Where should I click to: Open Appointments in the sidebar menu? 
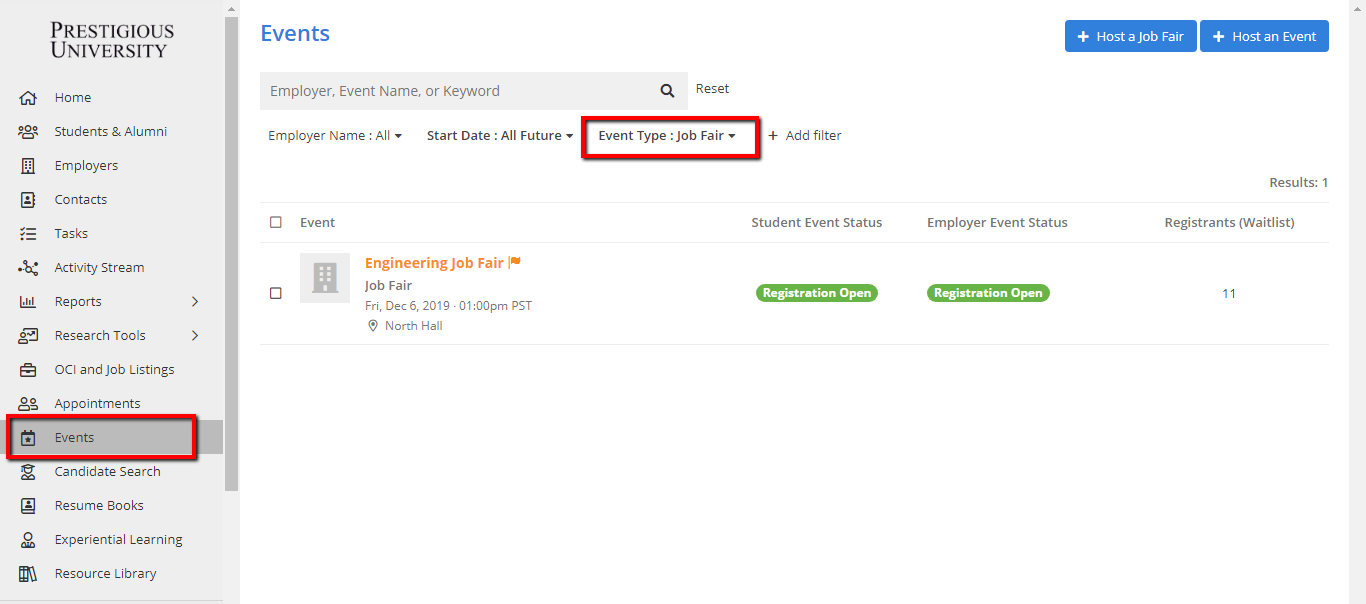97,404
